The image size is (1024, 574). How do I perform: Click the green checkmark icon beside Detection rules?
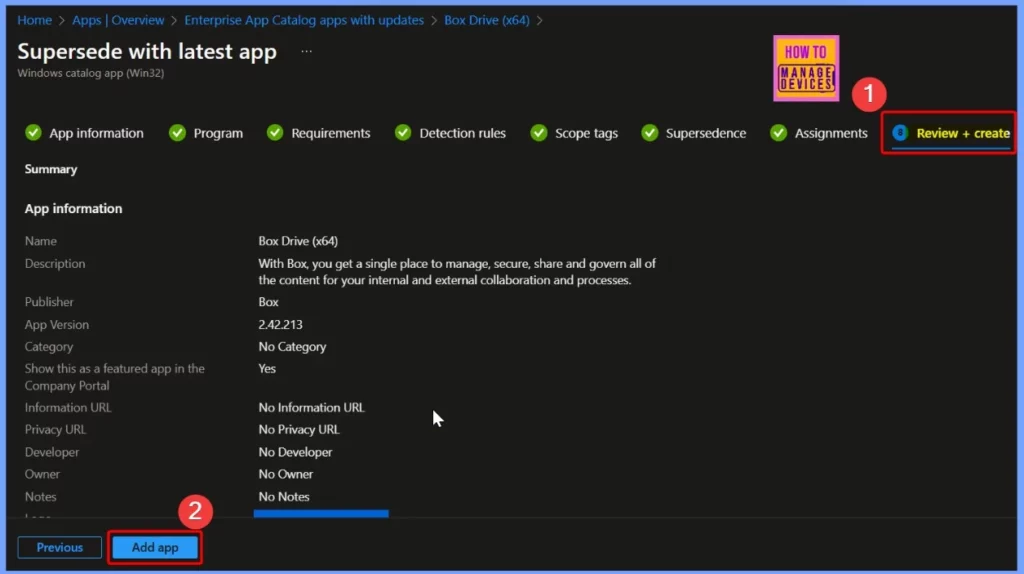403,133
